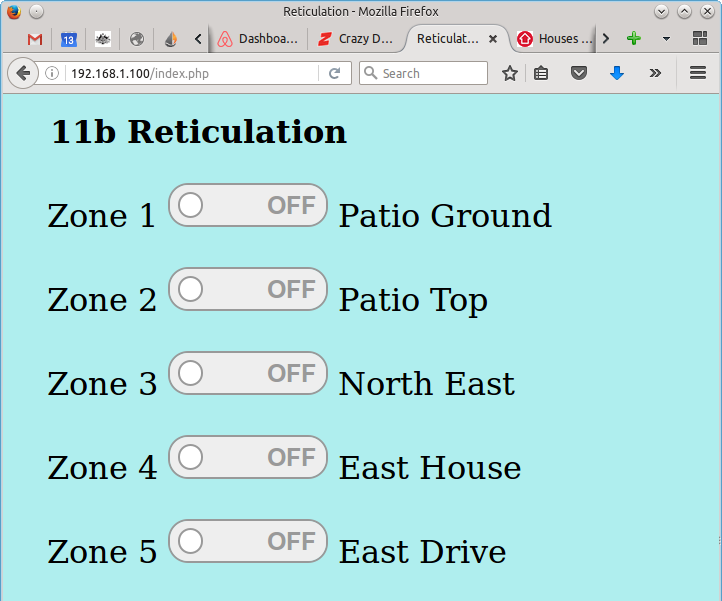Show site information icon in the address bar
This screenshot has height=601, width=722.
[52, 73]
